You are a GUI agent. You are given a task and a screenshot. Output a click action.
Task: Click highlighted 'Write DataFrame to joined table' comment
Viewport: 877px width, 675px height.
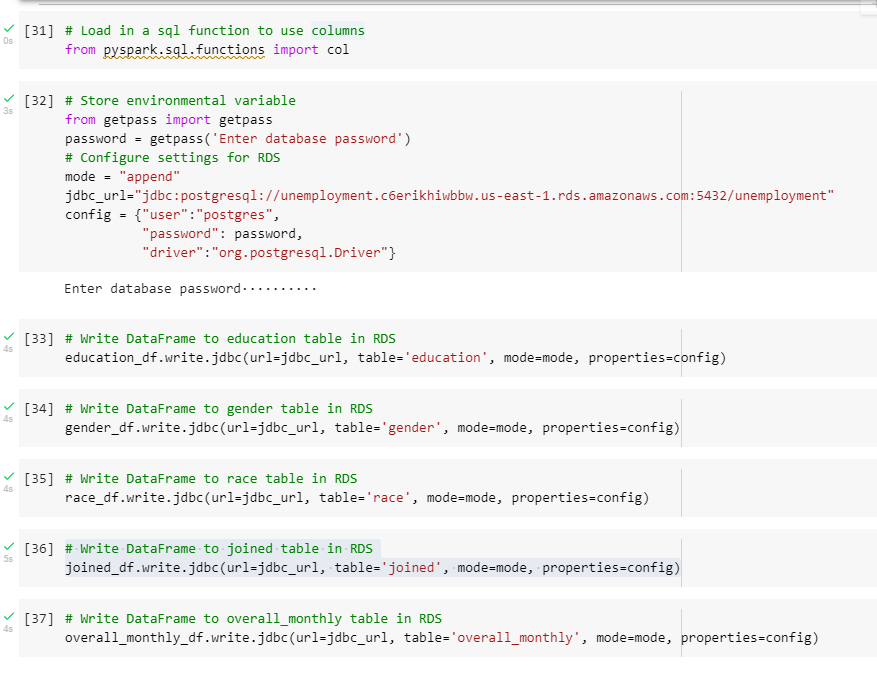pyautogui.click(x=219, y=549)
